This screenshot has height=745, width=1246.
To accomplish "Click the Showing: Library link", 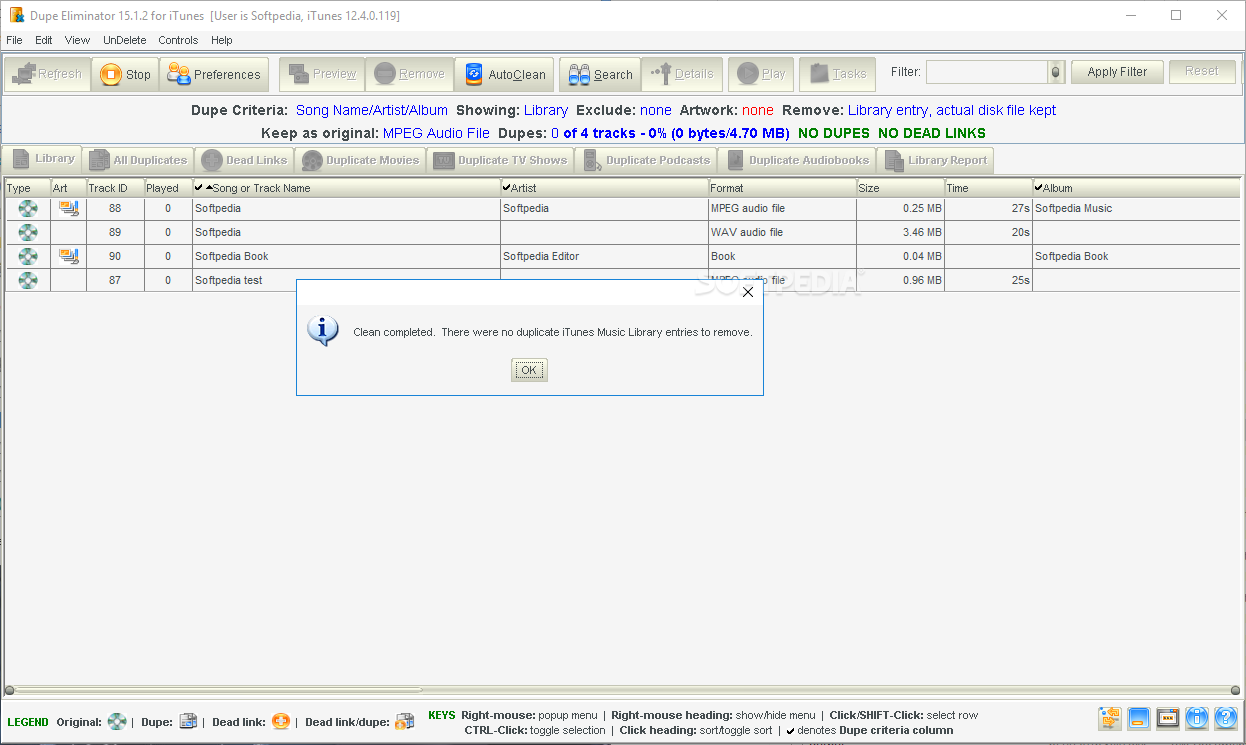I will [546, 111].
